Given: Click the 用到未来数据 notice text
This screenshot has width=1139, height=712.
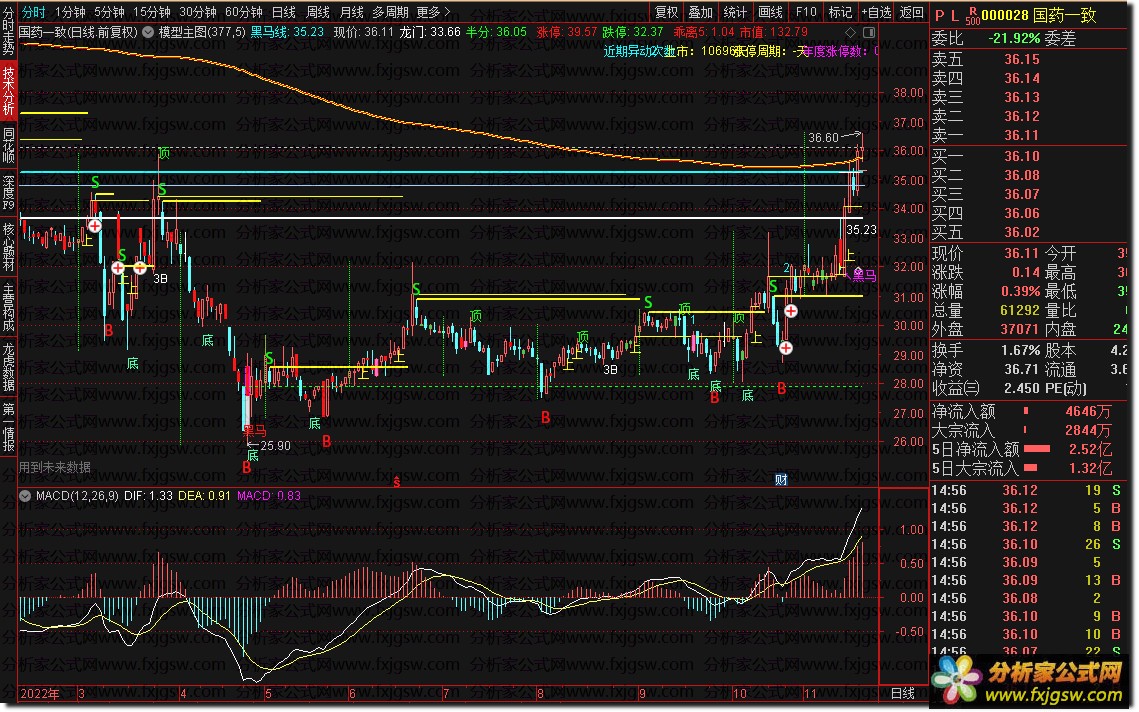Looking at the screenshot, I should coord(55,467).
